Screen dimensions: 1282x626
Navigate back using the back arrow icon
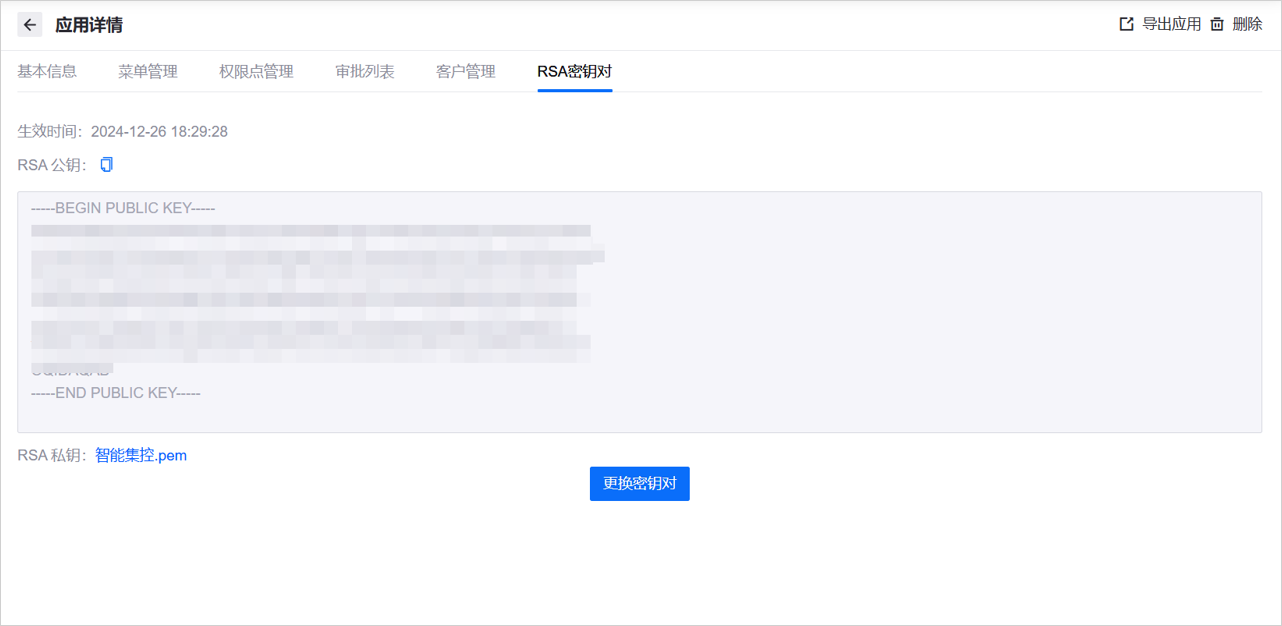[x=29, y=24]
